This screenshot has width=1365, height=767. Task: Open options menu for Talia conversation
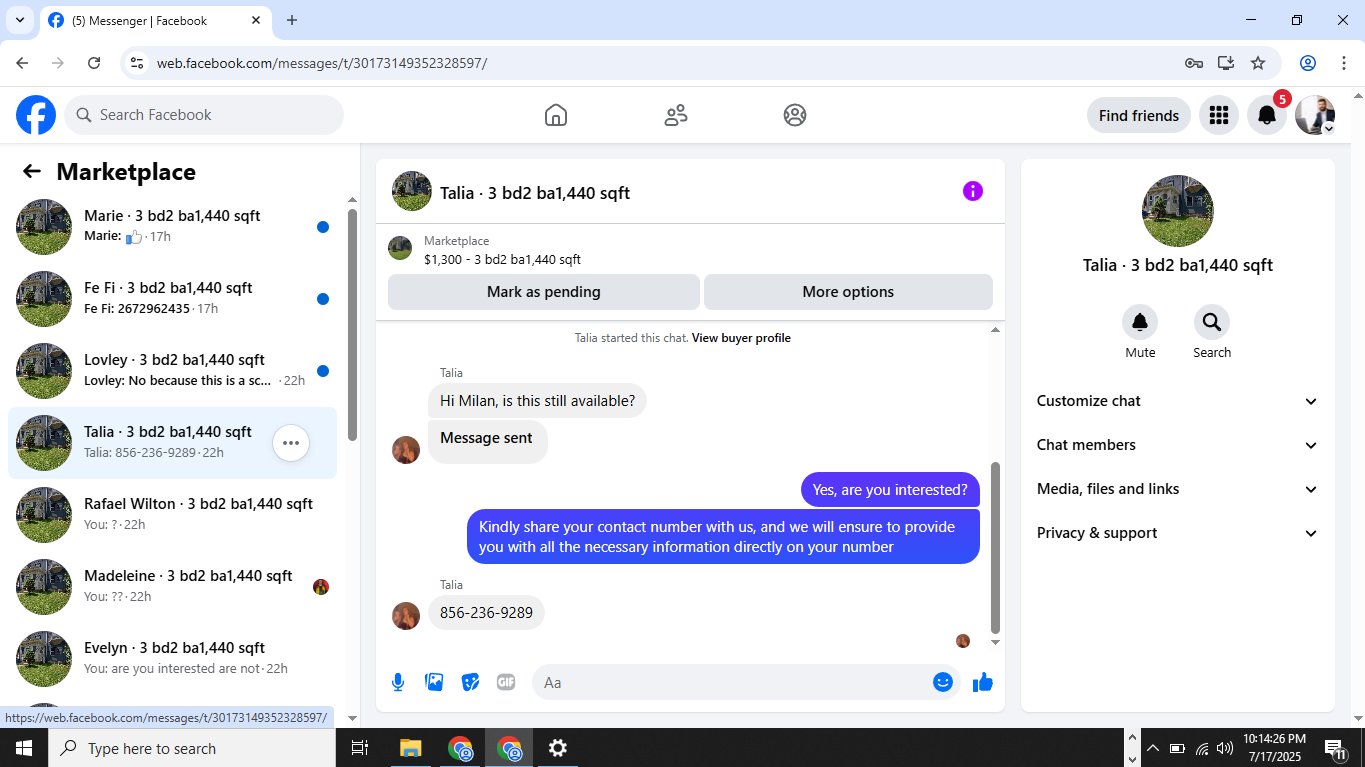click(x=291, y=443)
